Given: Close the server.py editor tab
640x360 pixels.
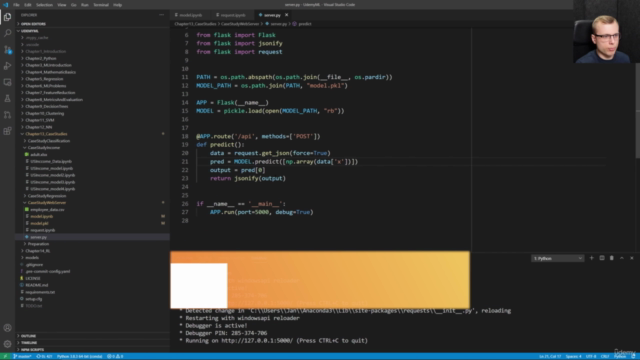Looking at the screenshot, I should click(x=287, y=15).
